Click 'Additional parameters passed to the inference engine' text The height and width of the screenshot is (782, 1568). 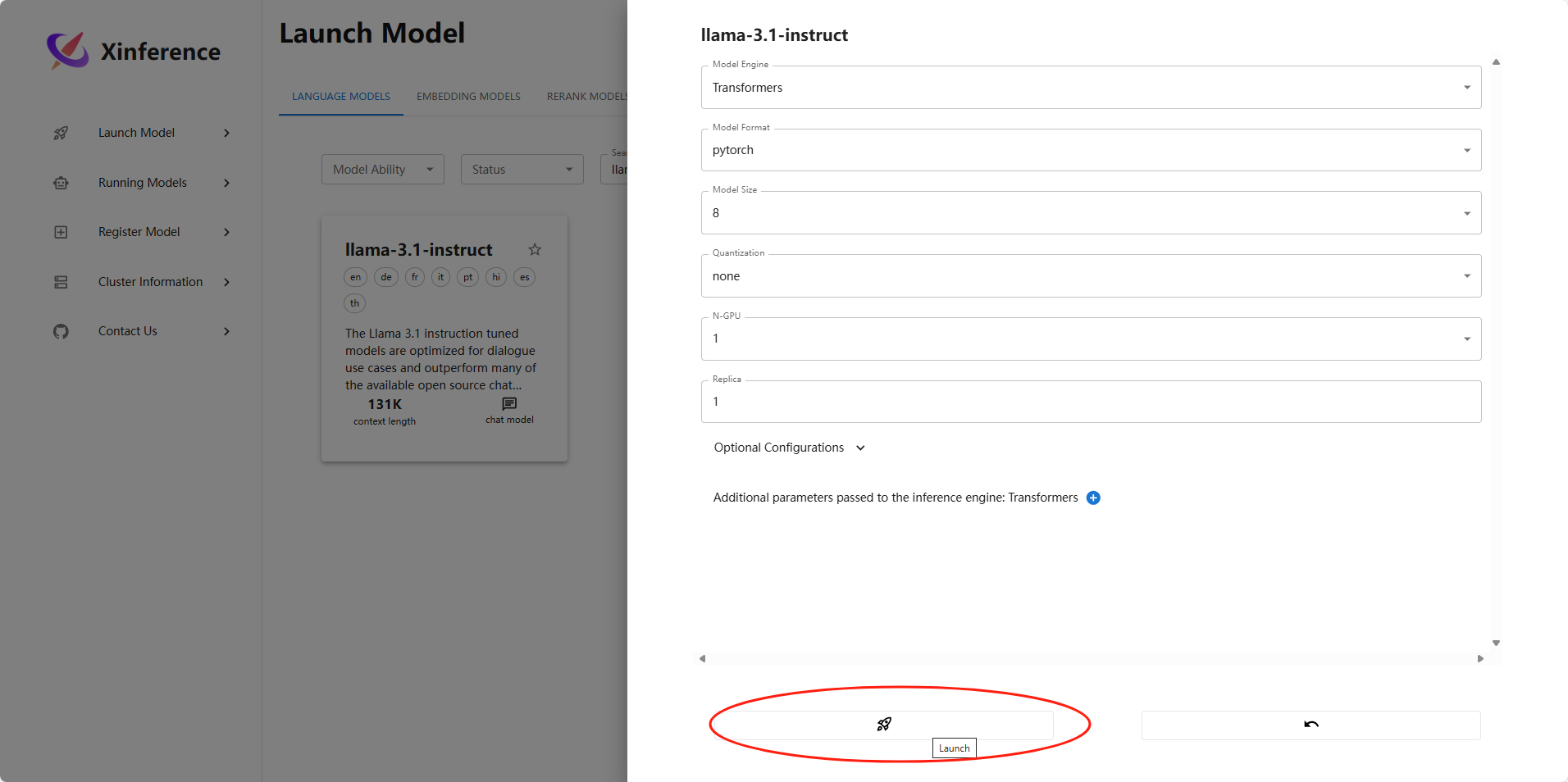(x=896, y=498)
